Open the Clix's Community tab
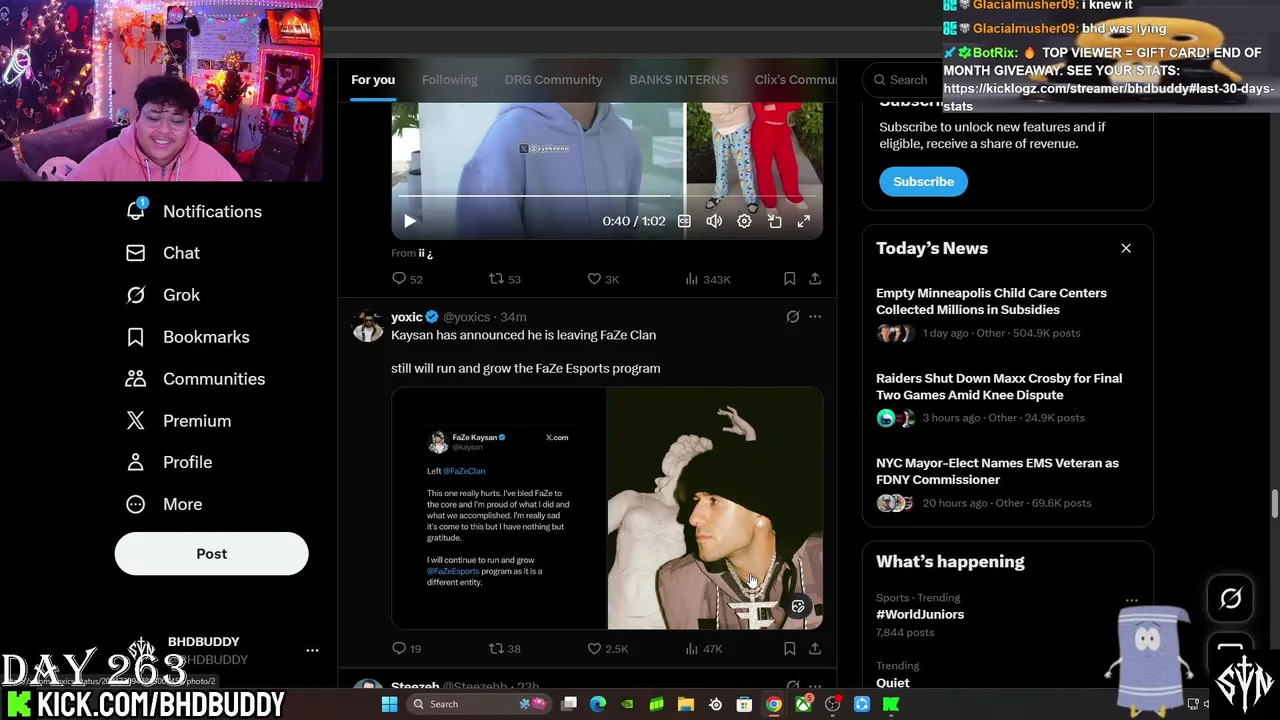 pos(796,80)
